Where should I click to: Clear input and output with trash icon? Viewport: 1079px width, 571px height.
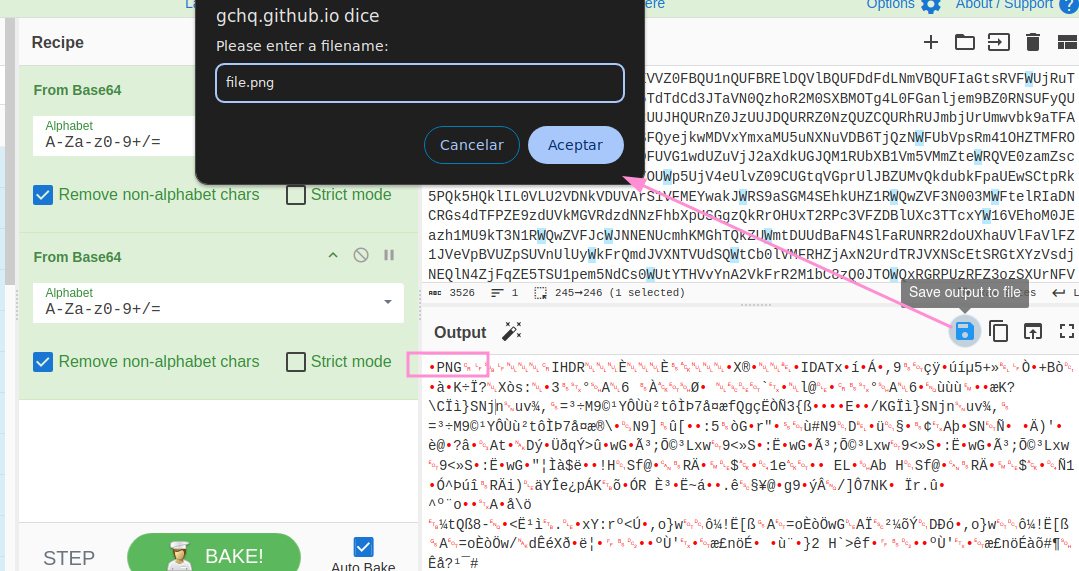pyautogui.click(x=1033, y=42)
